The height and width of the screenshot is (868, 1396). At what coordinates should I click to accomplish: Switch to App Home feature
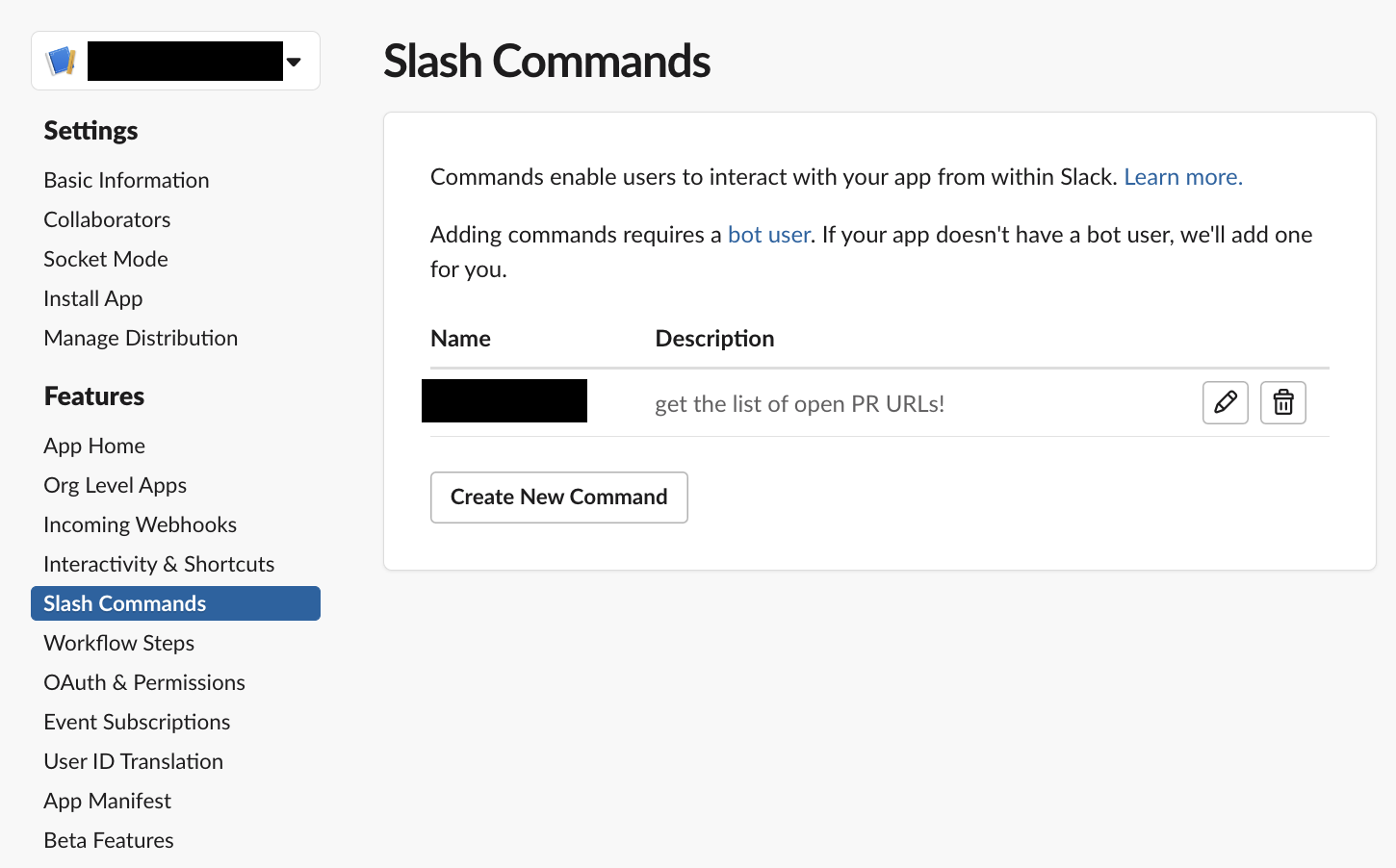tap(94, 446)
